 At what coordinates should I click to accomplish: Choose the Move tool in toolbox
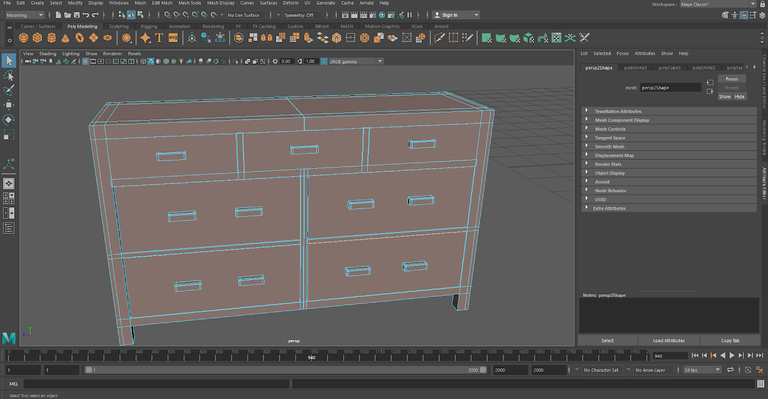[x=9, y=105]
